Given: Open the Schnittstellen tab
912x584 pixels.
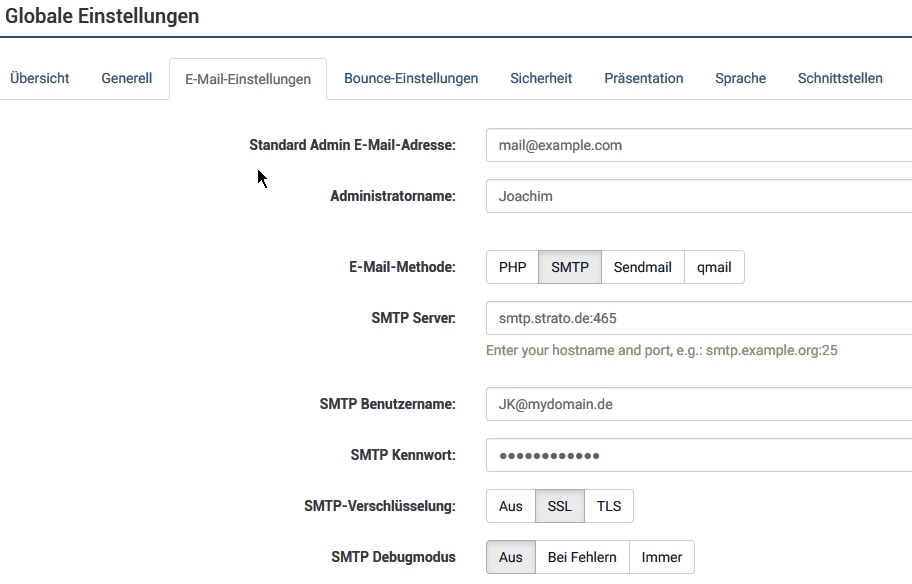Looking at the screenshot, I should click(x=840, y=78).
